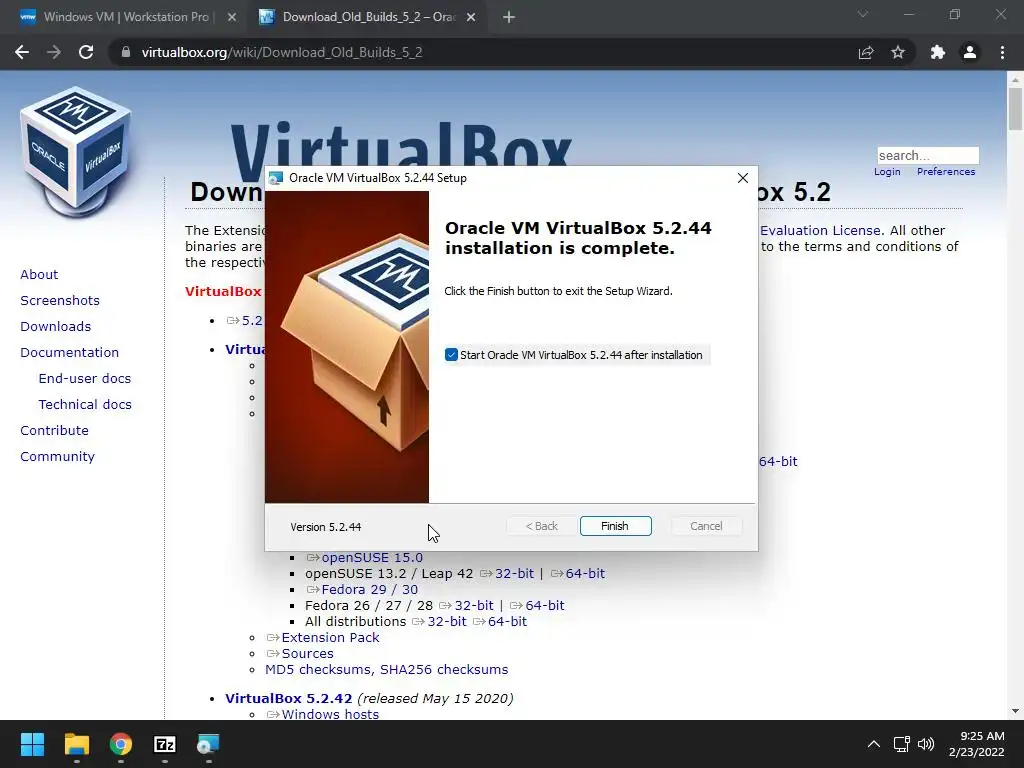Click Finish to exit the Setup Wizard
The height and width of the screenshot is (768, 1024).
click(x=615, y=526)
